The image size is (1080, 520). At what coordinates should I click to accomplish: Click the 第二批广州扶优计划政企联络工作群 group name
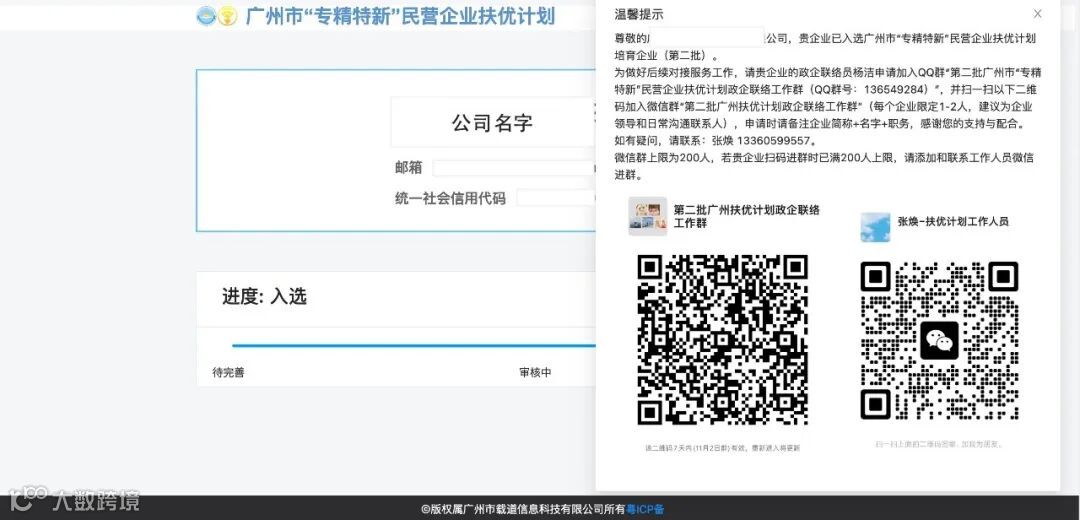click(x=747, y=216)
